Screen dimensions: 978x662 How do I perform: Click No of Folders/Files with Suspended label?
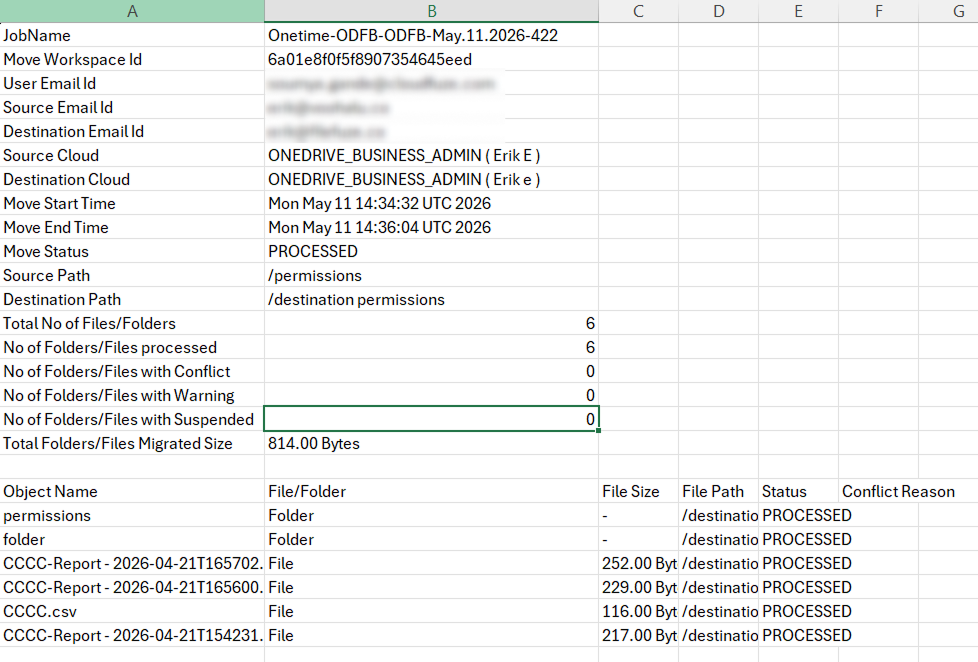pyautogui.click(x=128, y=419)
